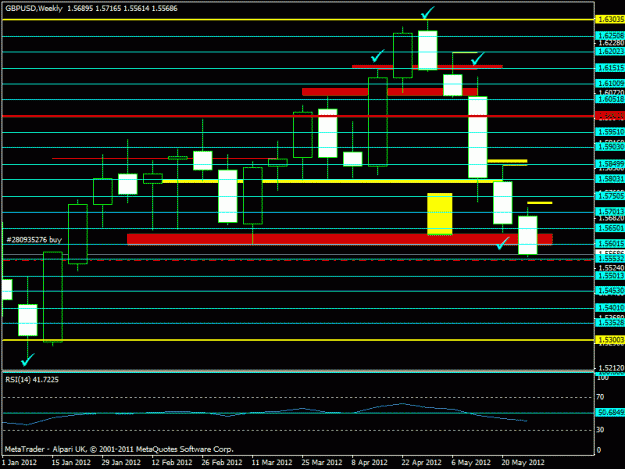Select the thick red horizontal line across the chart
The height and width of the screenshot is (469, 625).
pos(298,116)
